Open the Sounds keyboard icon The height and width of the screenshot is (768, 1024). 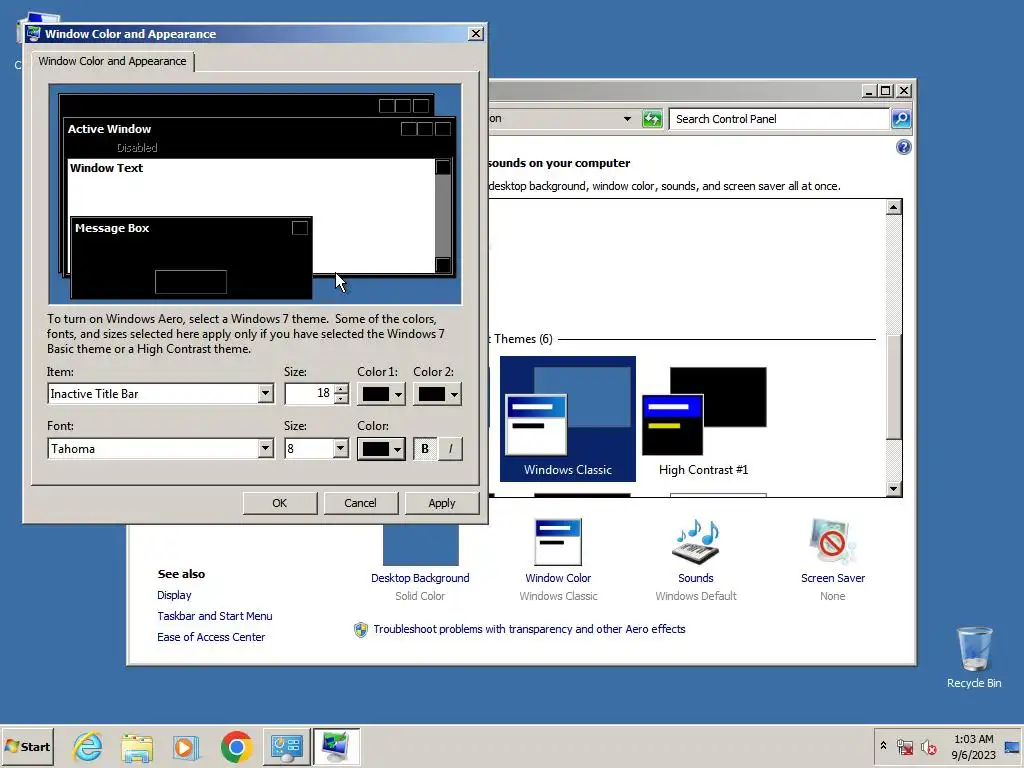pyautogui.click(x=696, y=541)
